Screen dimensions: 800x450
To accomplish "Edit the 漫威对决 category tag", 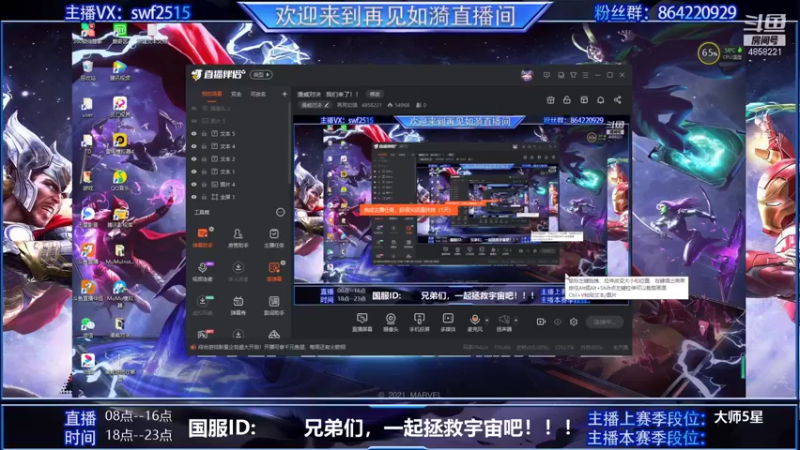I will 315,105.
